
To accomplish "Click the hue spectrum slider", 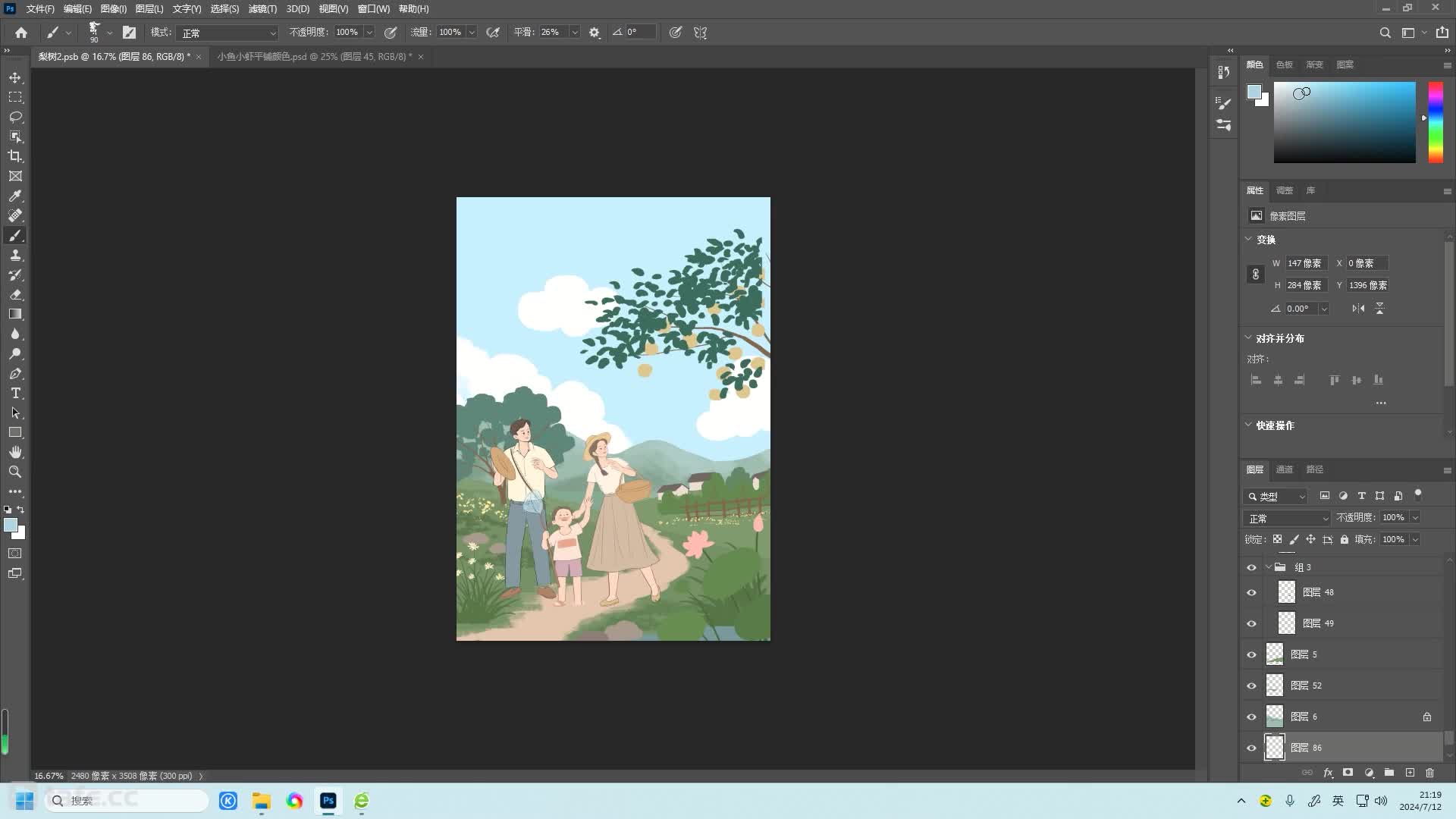I will click(1436, 122).
